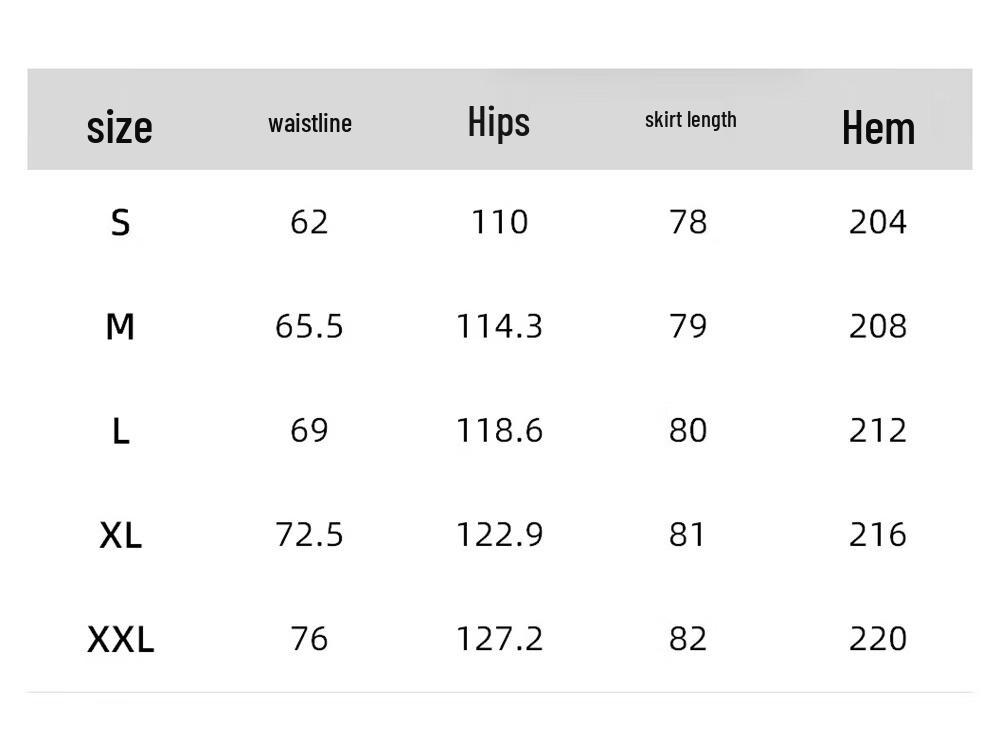Select waistline value 72.5 for size XL
Screen dimensions: 1000x750
click(309, 534)
